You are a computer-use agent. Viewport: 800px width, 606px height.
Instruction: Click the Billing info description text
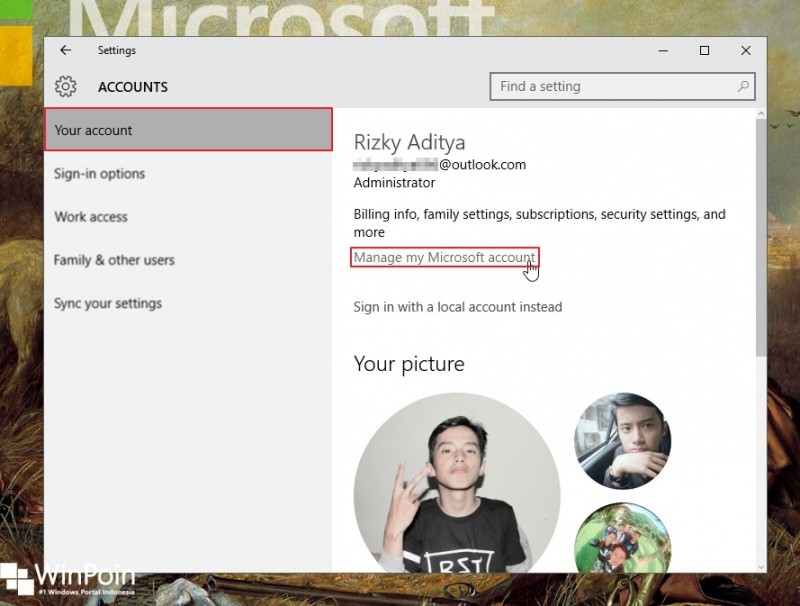539,223
